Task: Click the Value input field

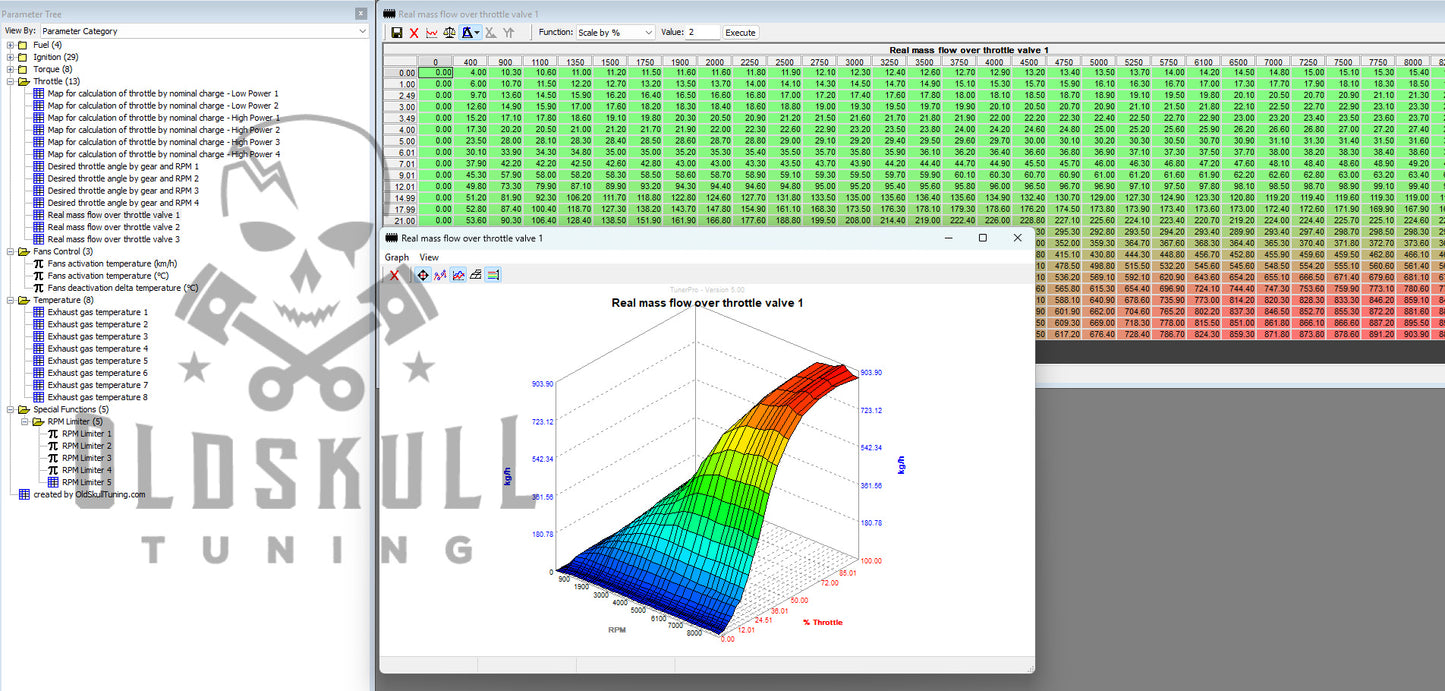Action: 702,33
